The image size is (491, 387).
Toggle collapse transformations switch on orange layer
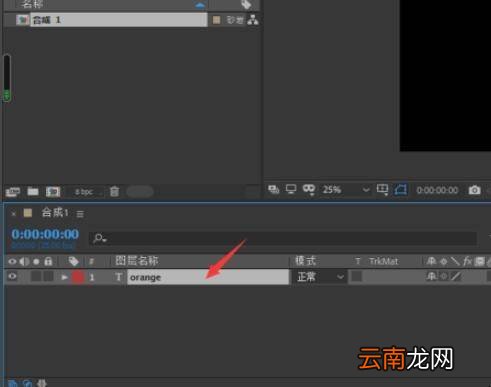(x=444, y=276)
